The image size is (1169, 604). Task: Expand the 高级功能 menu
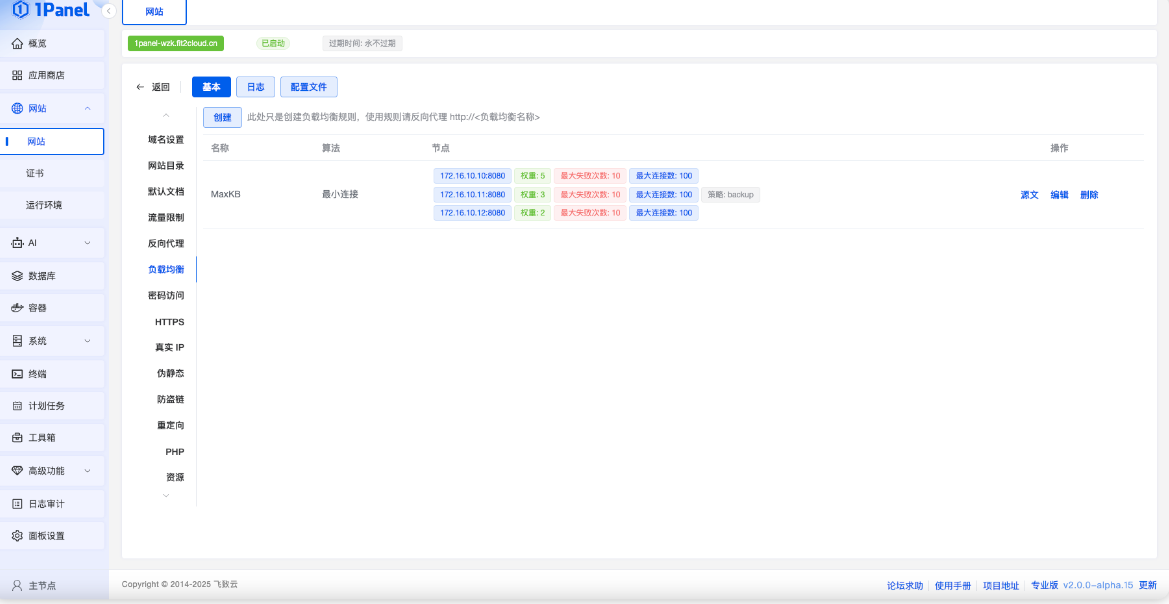pos(88,471)
